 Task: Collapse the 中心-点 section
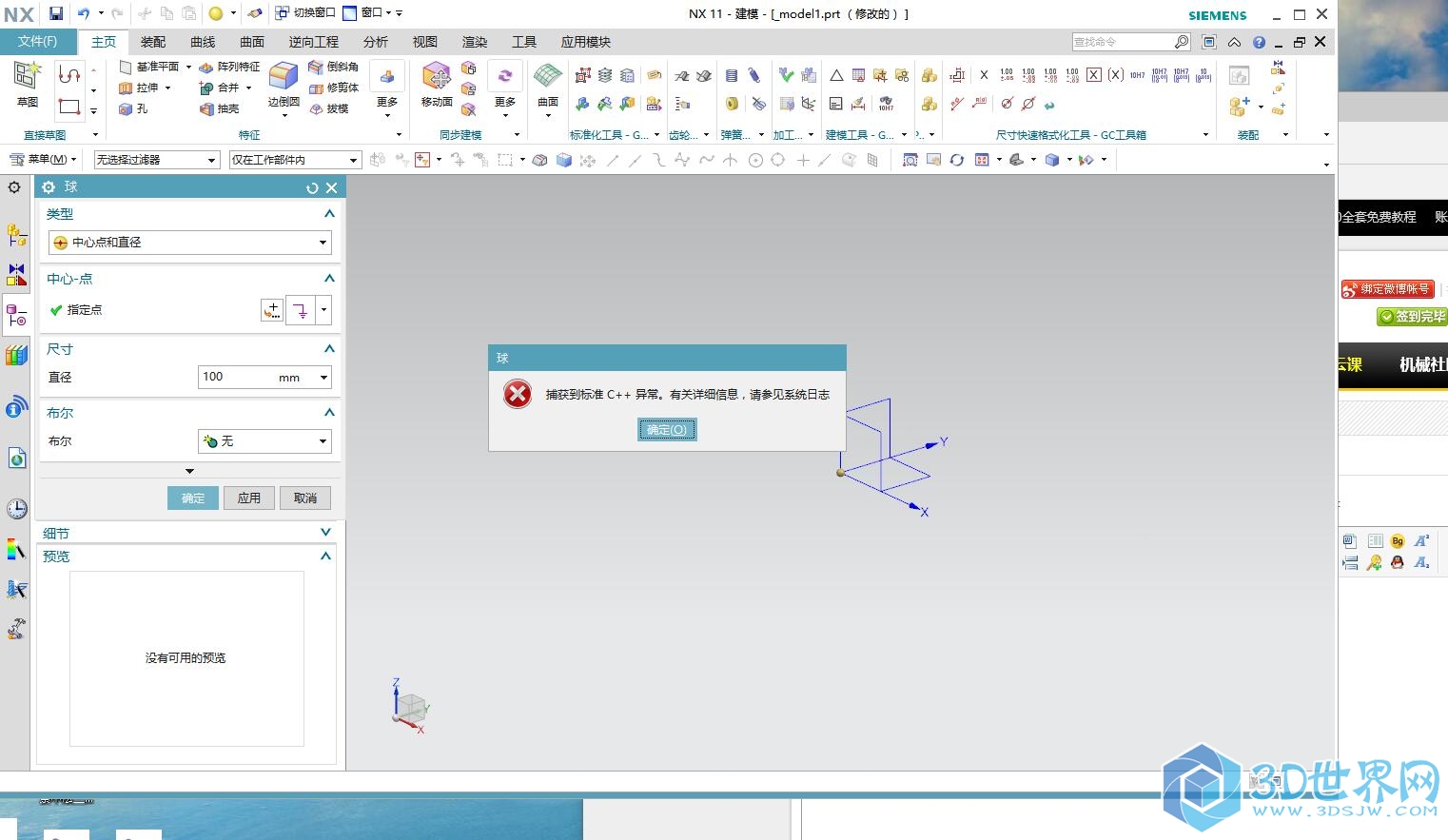coord(329,279)
